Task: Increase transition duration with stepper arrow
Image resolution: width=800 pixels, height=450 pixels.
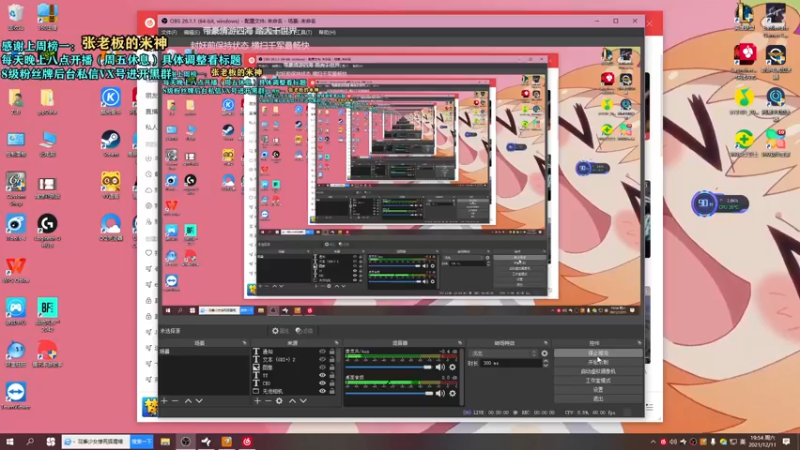Action: (x=545, y=361)
